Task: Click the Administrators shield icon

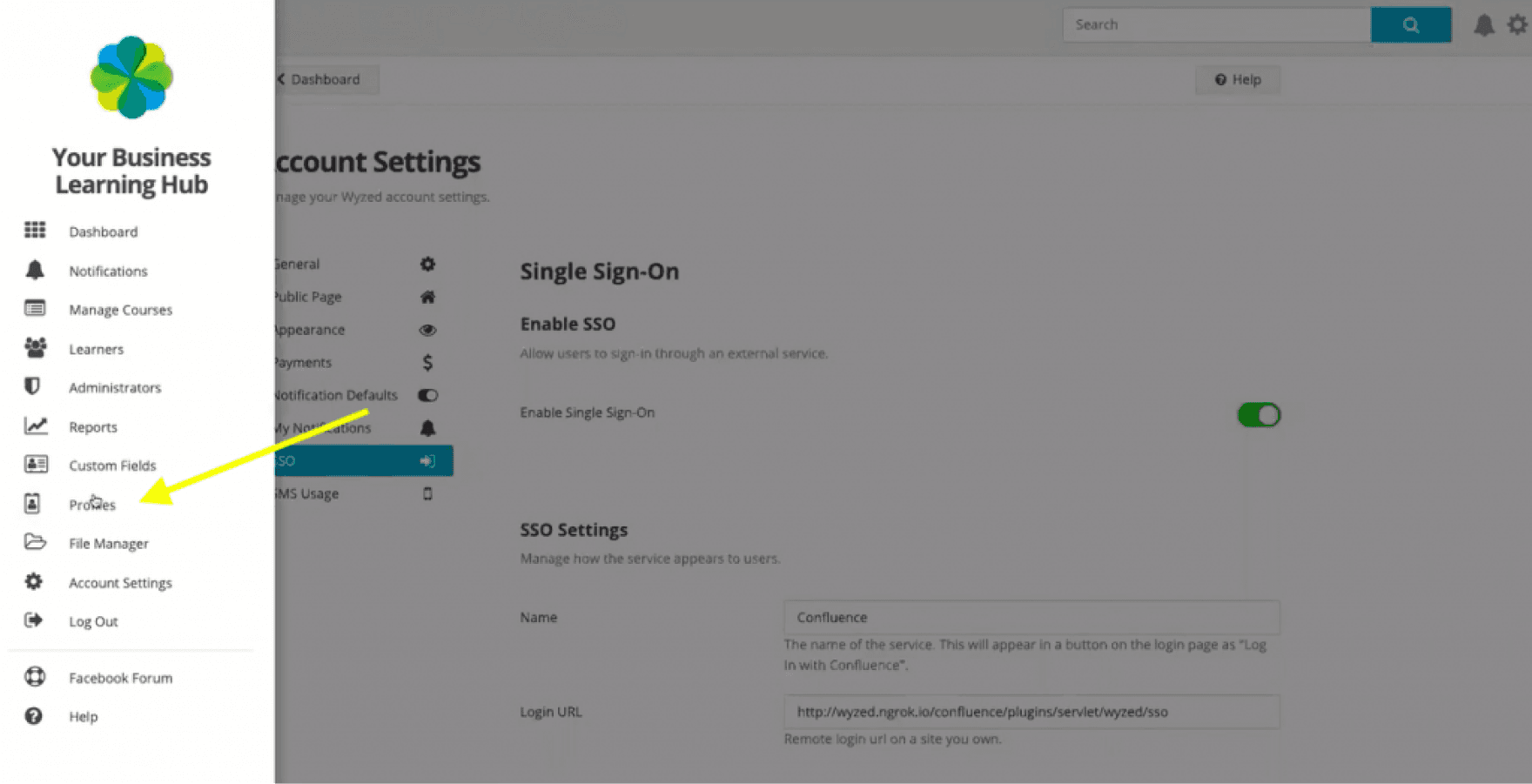Action: 33,386
